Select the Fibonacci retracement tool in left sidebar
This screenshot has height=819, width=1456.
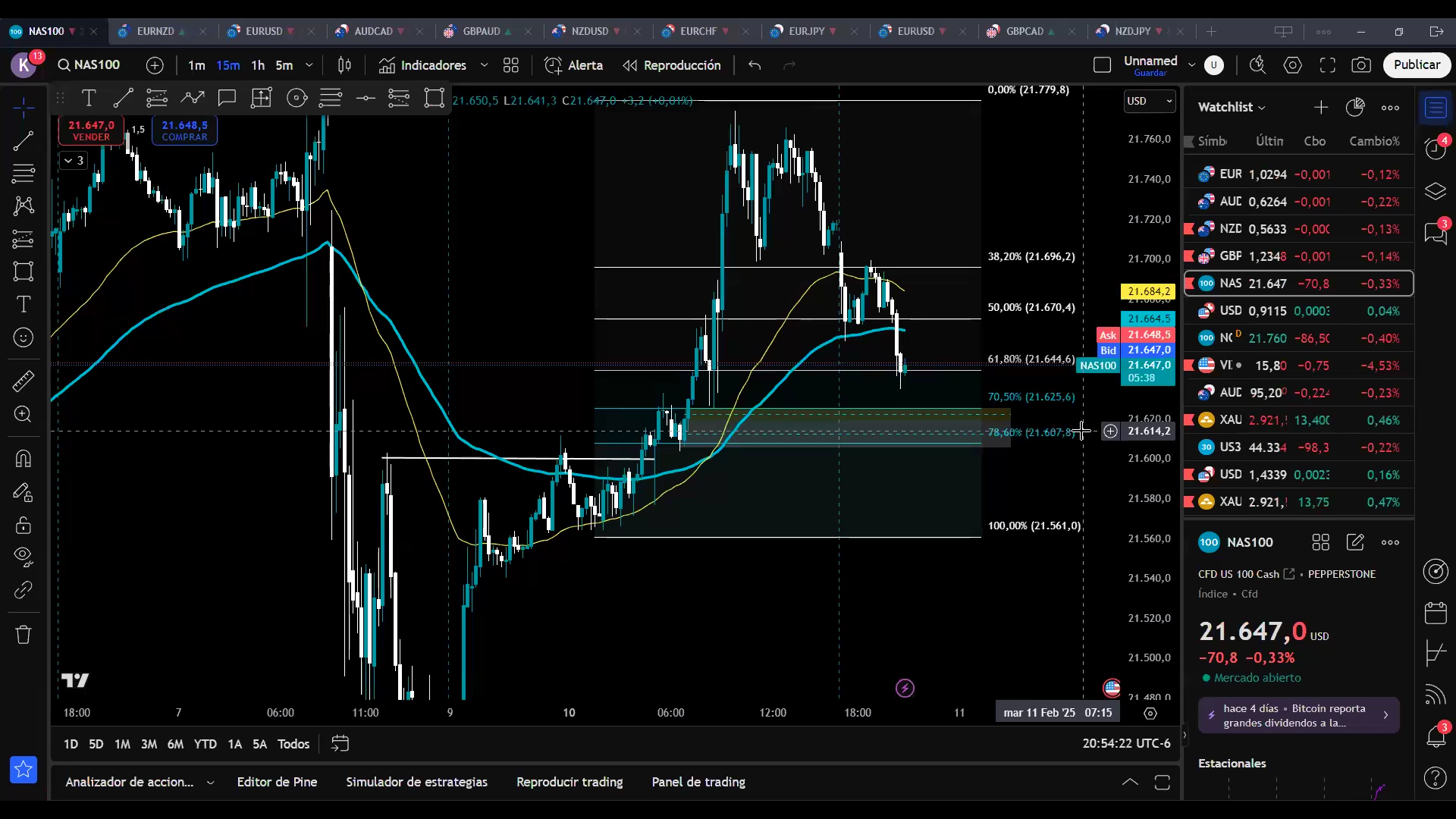point(24,173)
